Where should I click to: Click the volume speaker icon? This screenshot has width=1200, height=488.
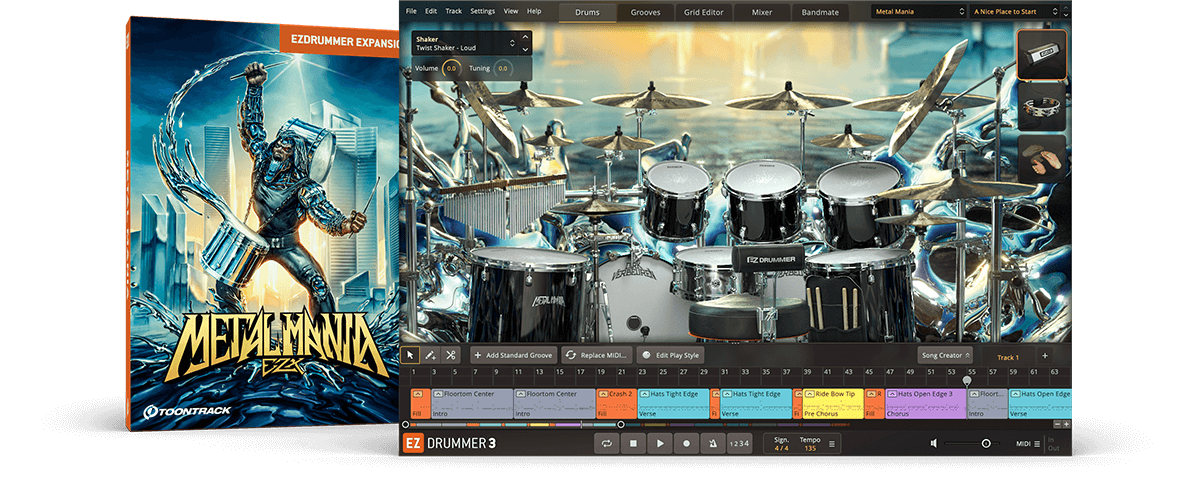pos(933,443)
